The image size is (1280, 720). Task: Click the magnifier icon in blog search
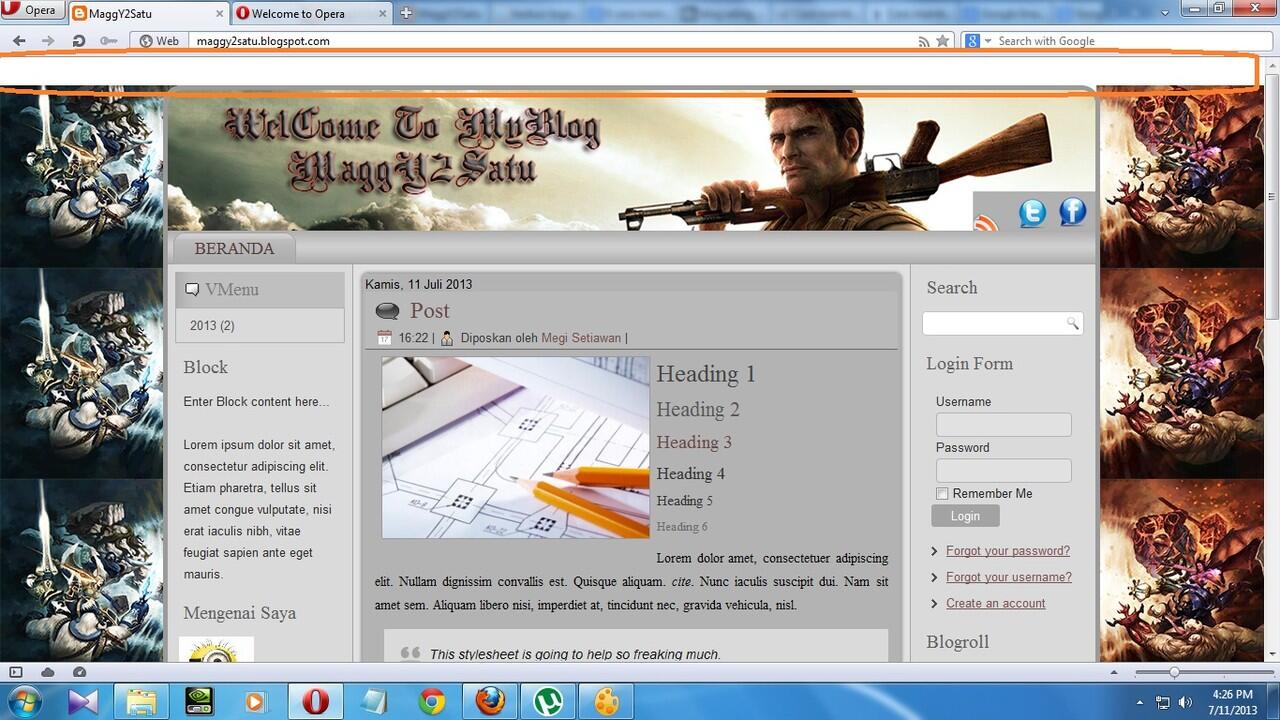click(x=1072, y=323)
